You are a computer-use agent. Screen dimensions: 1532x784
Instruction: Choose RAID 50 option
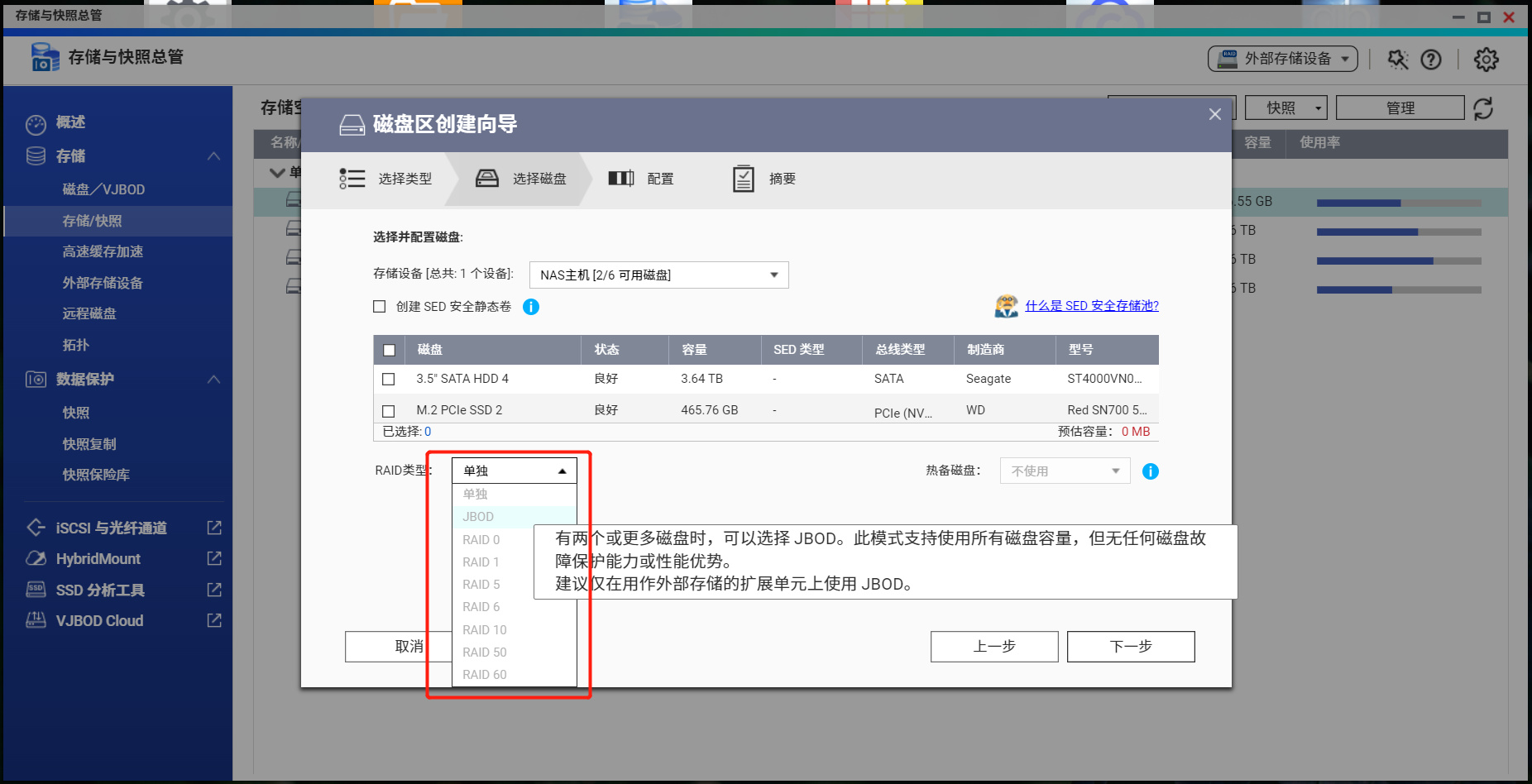[515, 653]
